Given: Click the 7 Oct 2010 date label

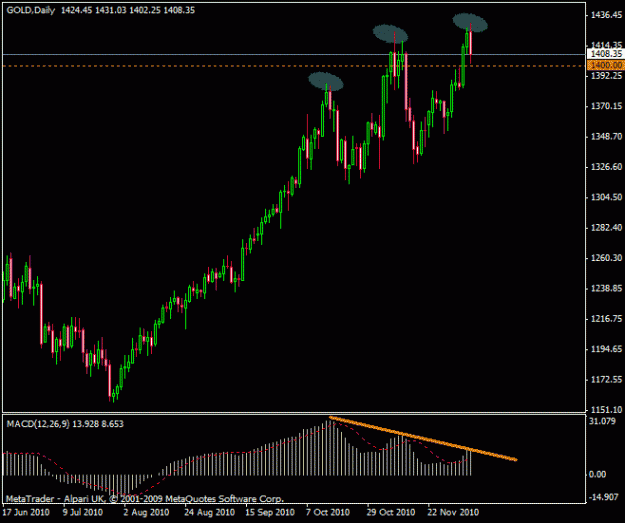Looking at the screenshot, I should coord(328,512).
